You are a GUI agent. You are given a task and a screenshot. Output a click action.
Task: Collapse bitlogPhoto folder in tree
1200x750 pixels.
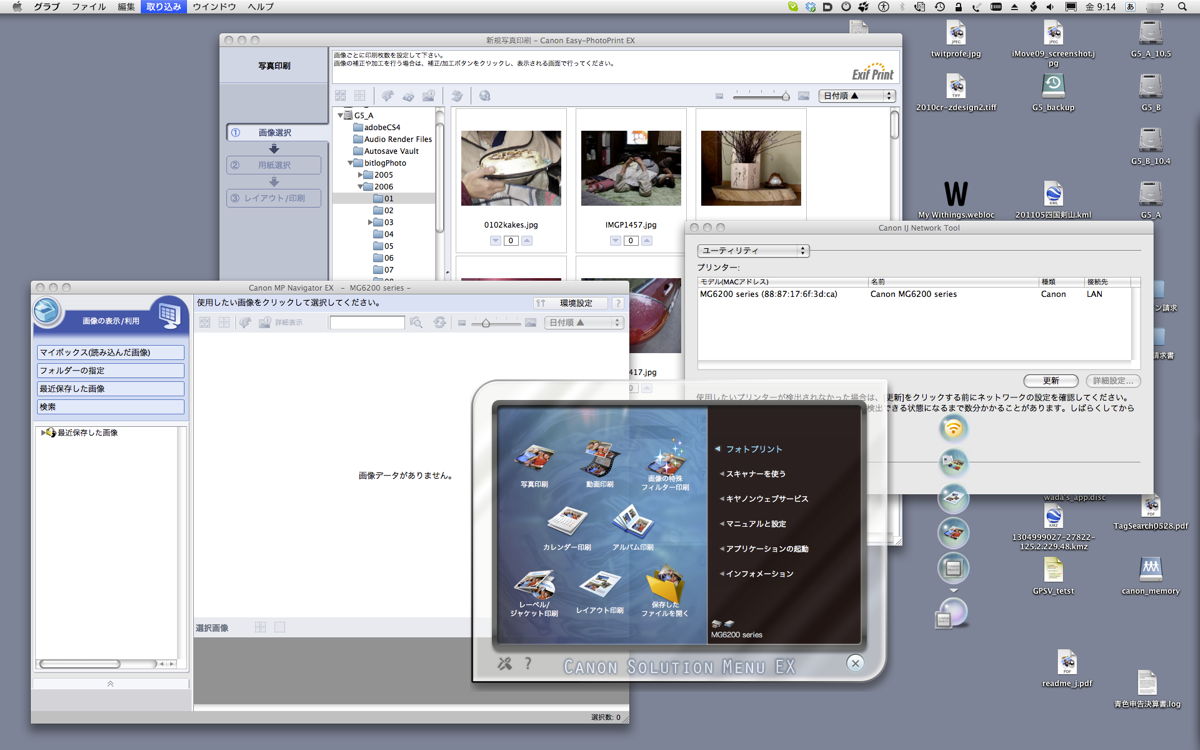[351, 162]
